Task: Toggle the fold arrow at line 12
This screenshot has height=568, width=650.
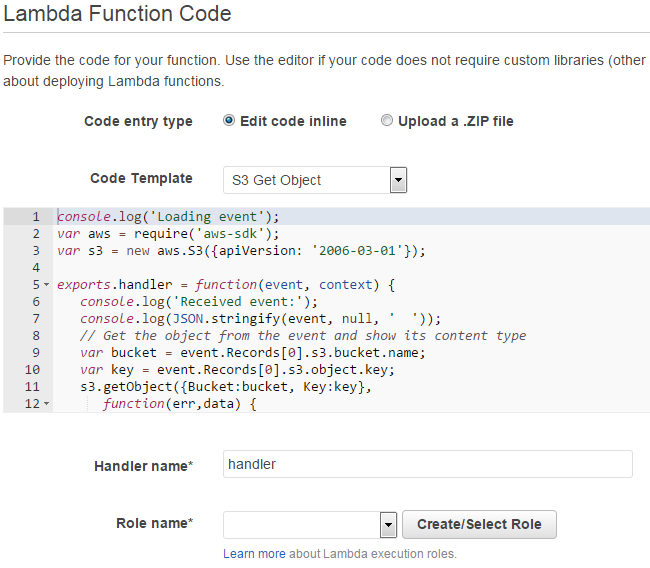Action: point(47,404)
